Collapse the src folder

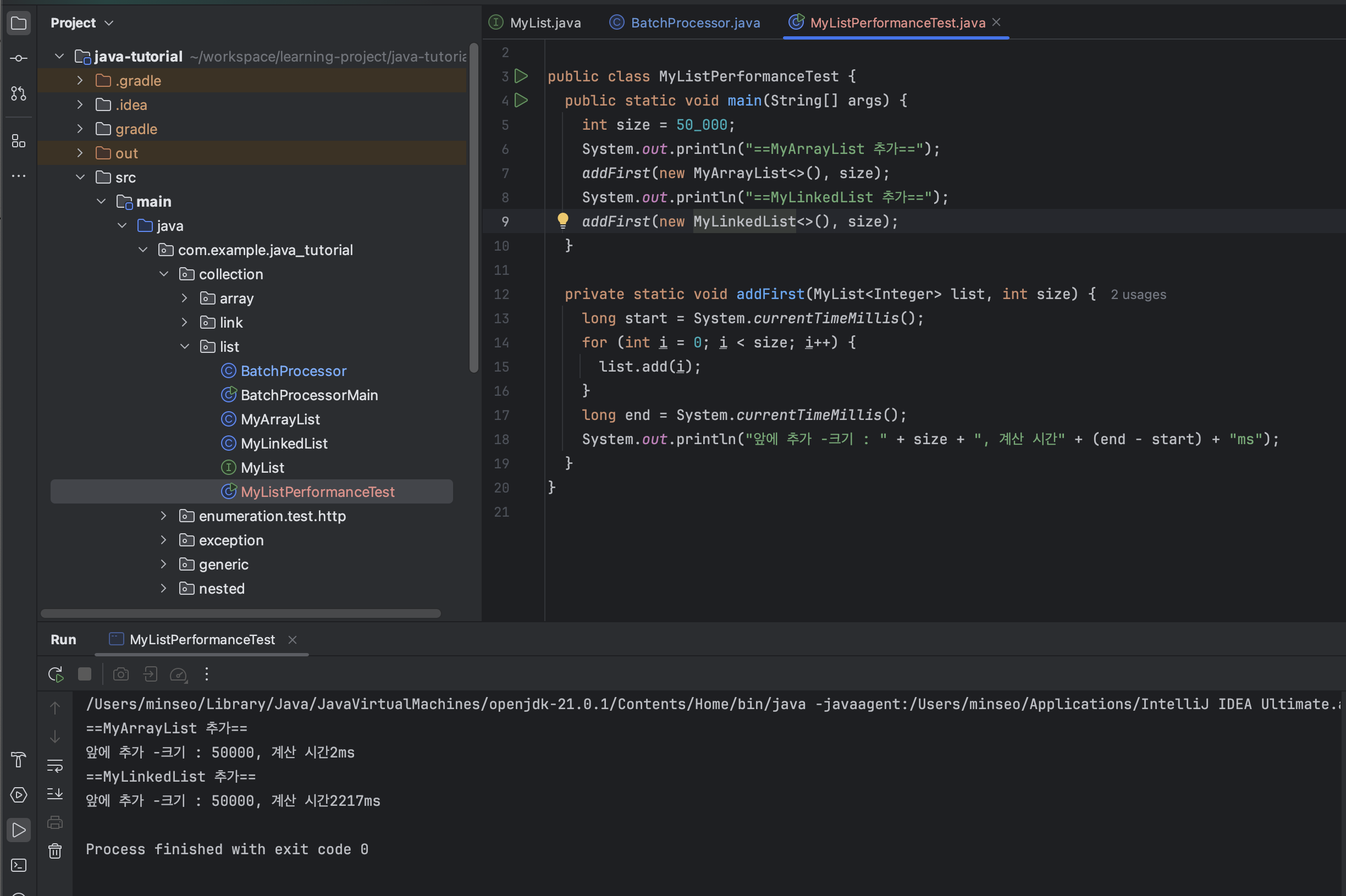tap(80, 177)
